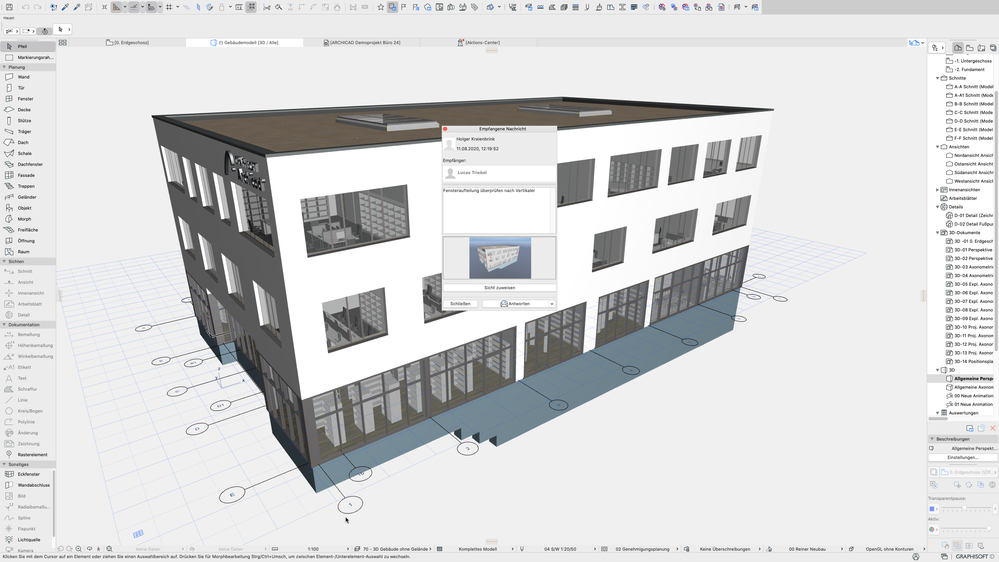999x562 pixels.
Task: Select the Freifläche (mesh) tool
Action: (x=27, y=230)
